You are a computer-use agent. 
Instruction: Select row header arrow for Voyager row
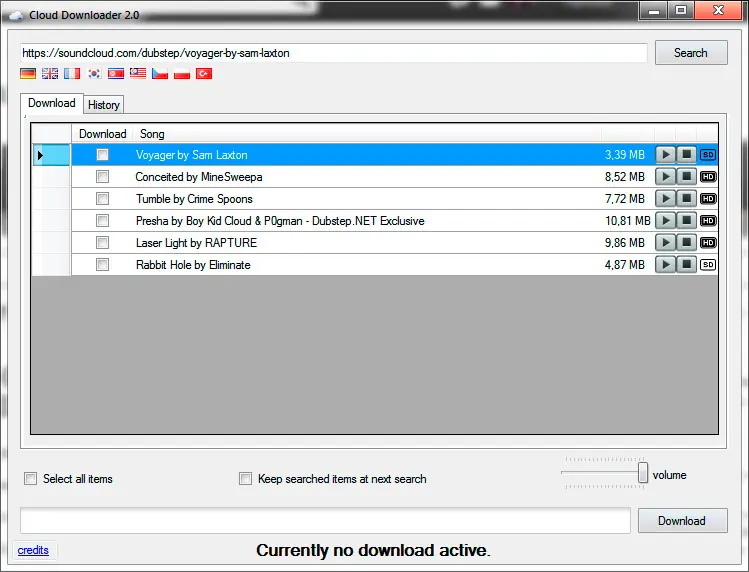click(x=51, y=155)
